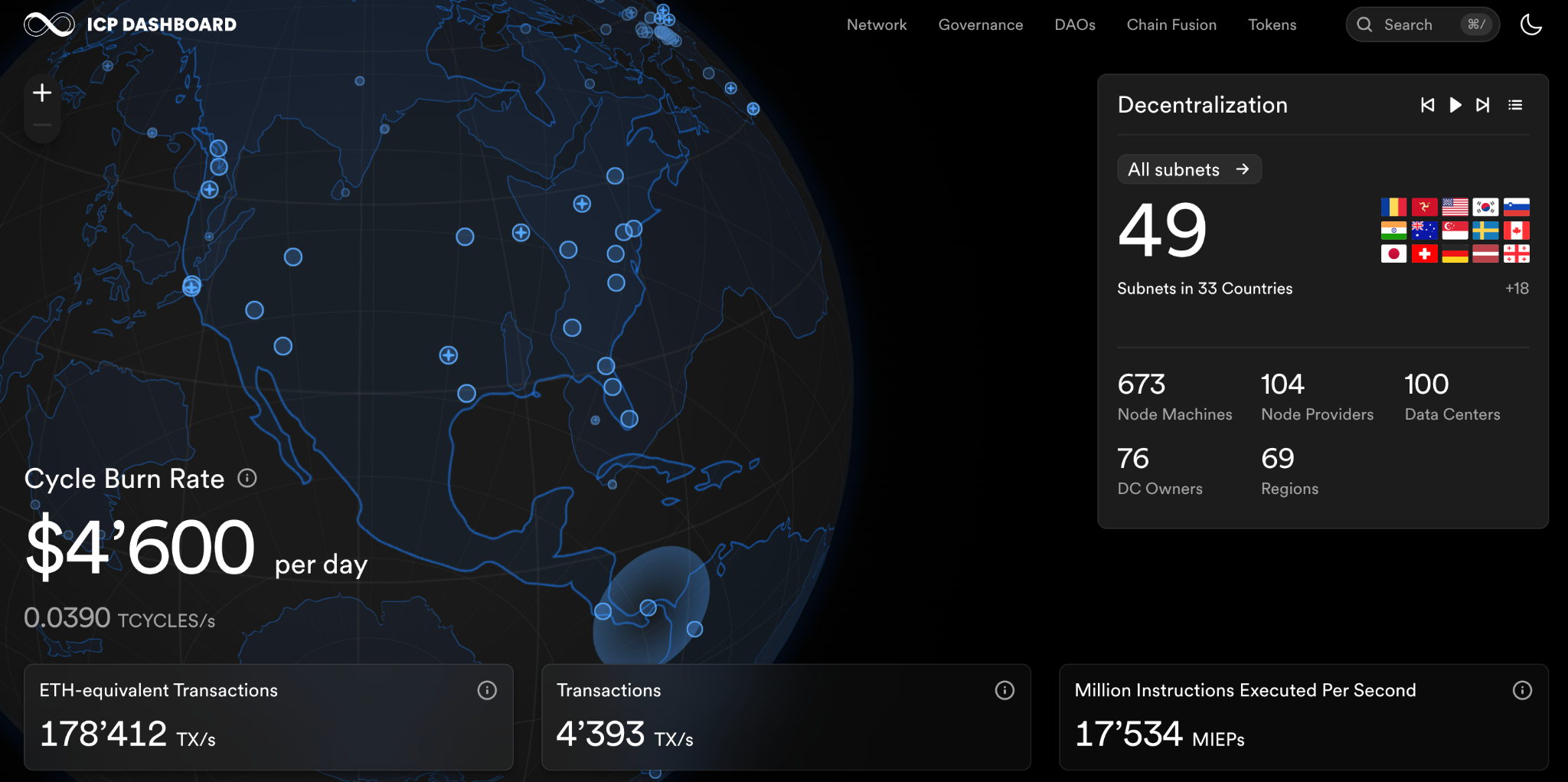Click the Germany flag
This screenshot has height=782, width=1568.
1455,254
